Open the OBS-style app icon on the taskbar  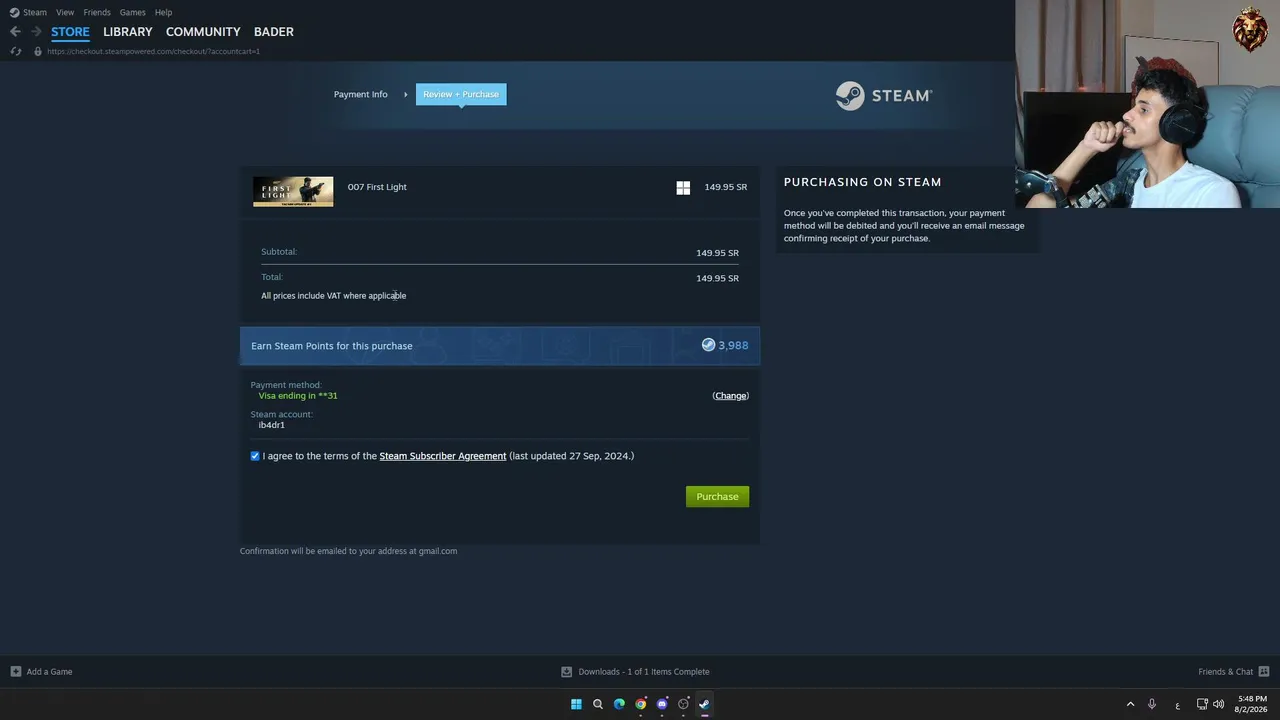[x=684, y=704]
